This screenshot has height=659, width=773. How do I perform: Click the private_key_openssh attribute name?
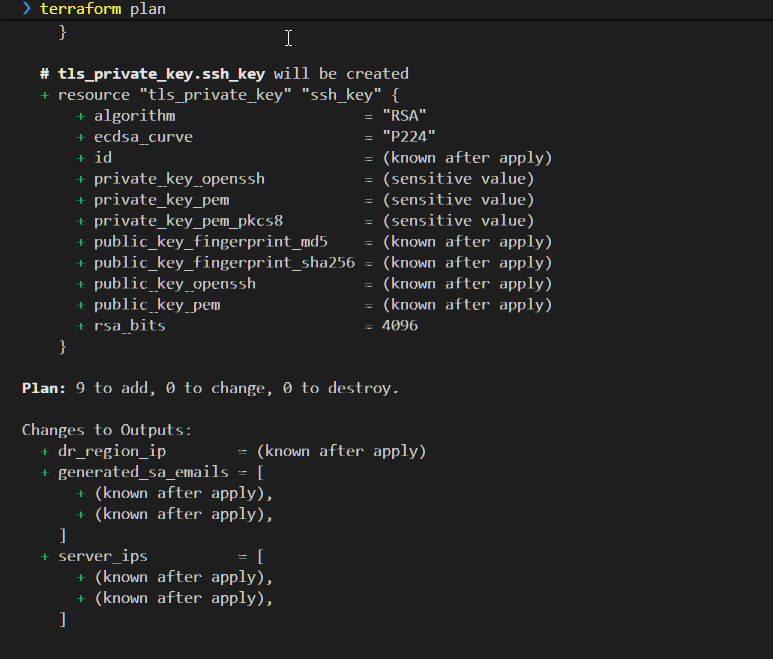coord(179,179)
